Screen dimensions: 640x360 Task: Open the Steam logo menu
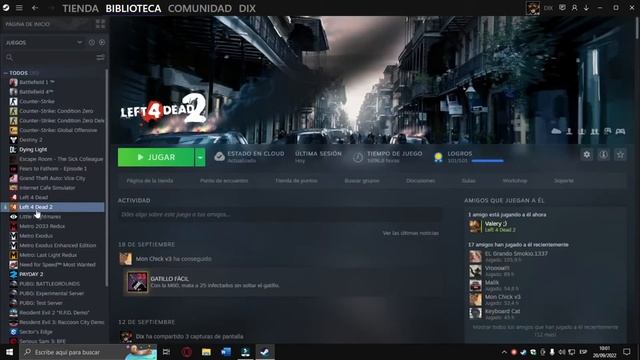pyautogui.click(x=6, y=8)
